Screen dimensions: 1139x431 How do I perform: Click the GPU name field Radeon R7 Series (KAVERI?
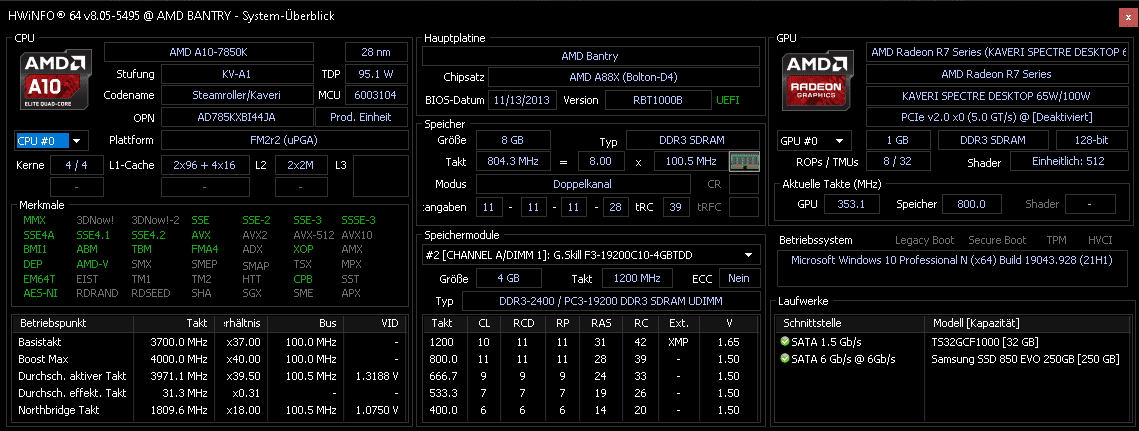[997, 52]
